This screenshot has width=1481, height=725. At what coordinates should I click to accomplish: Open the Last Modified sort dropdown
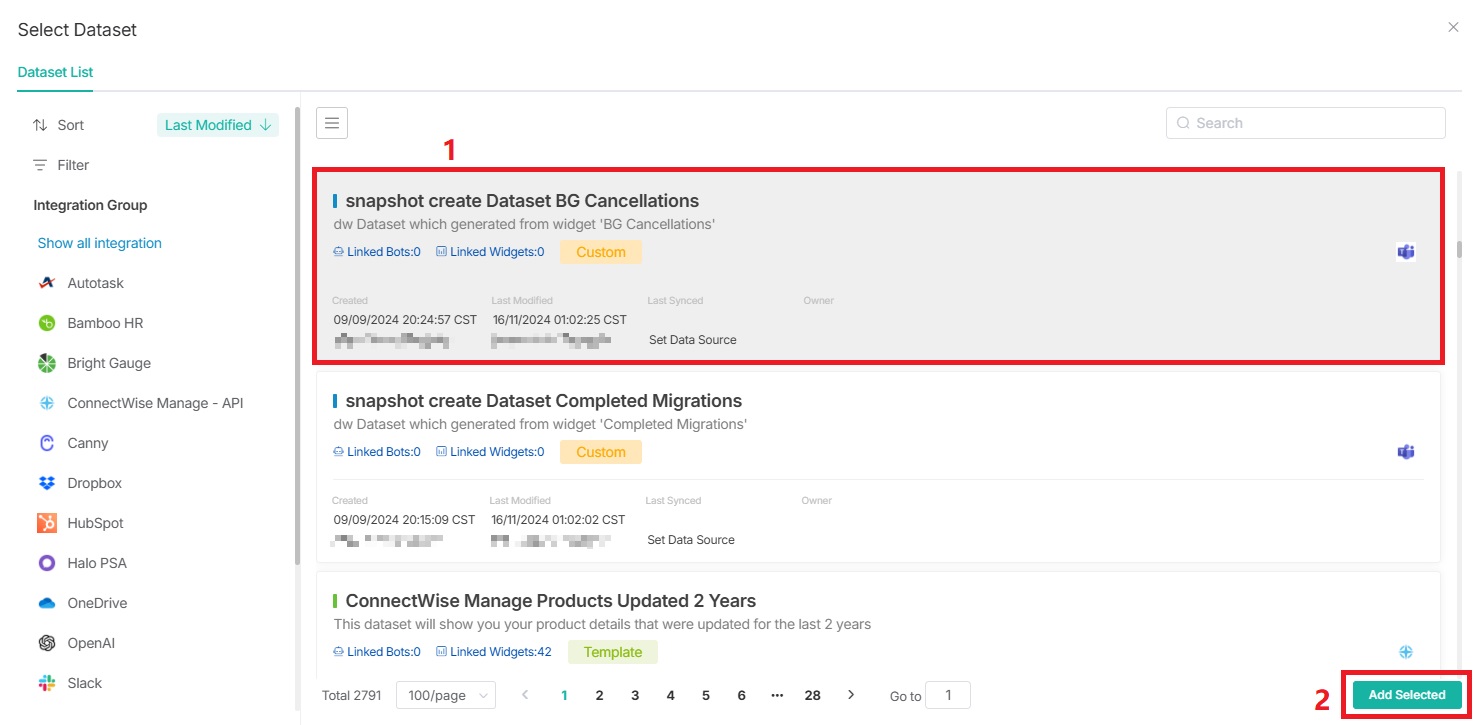tap(218, 125)
